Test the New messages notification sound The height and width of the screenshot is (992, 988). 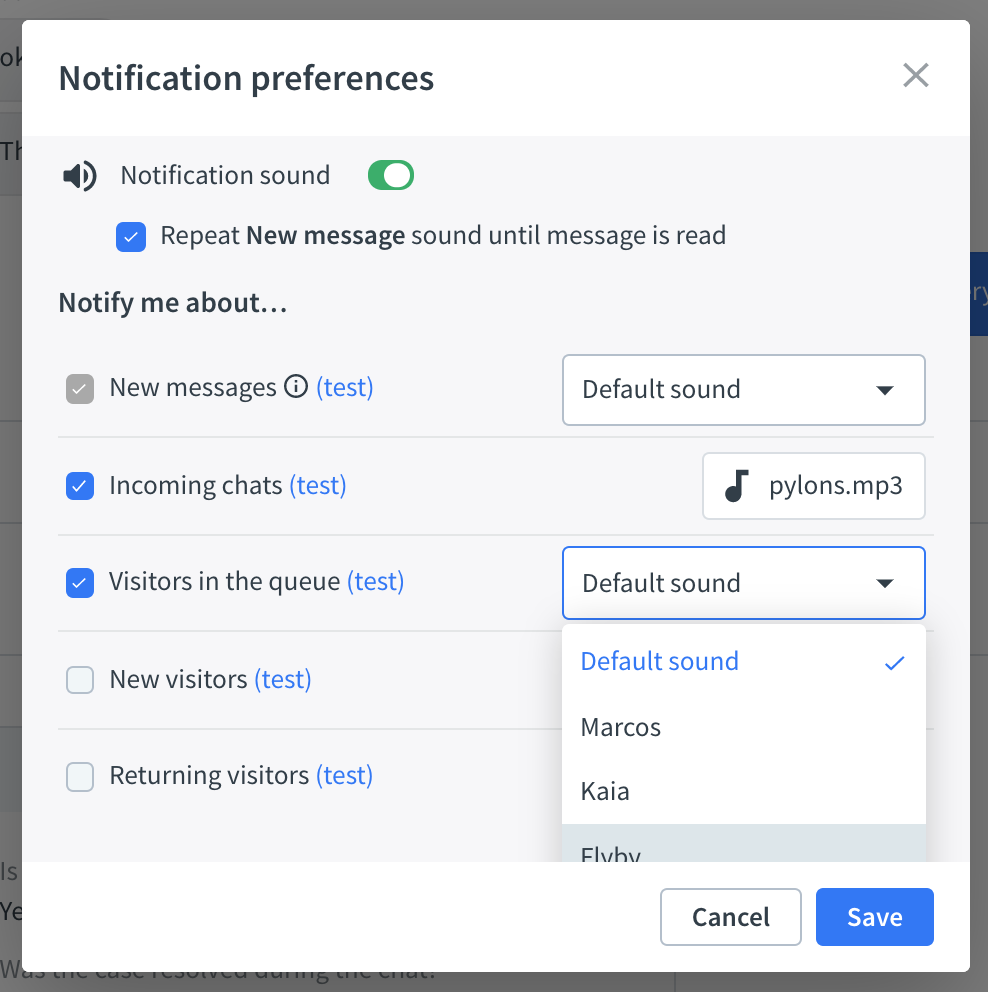click(345, 387)
